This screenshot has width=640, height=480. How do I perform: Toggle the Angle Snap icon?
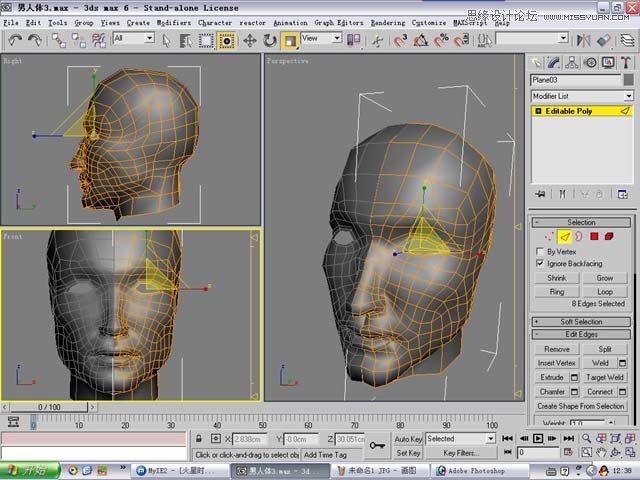click(x=420, y=40)
